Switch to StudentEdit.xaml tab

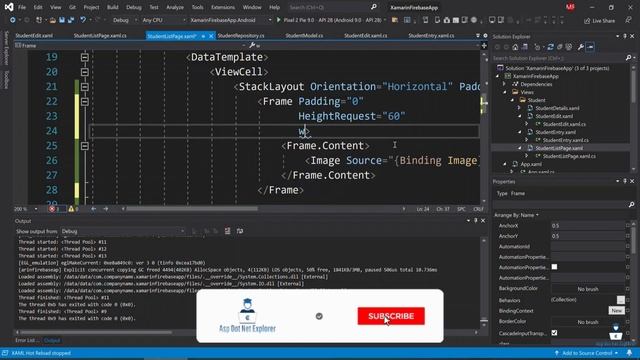[34, 36]
